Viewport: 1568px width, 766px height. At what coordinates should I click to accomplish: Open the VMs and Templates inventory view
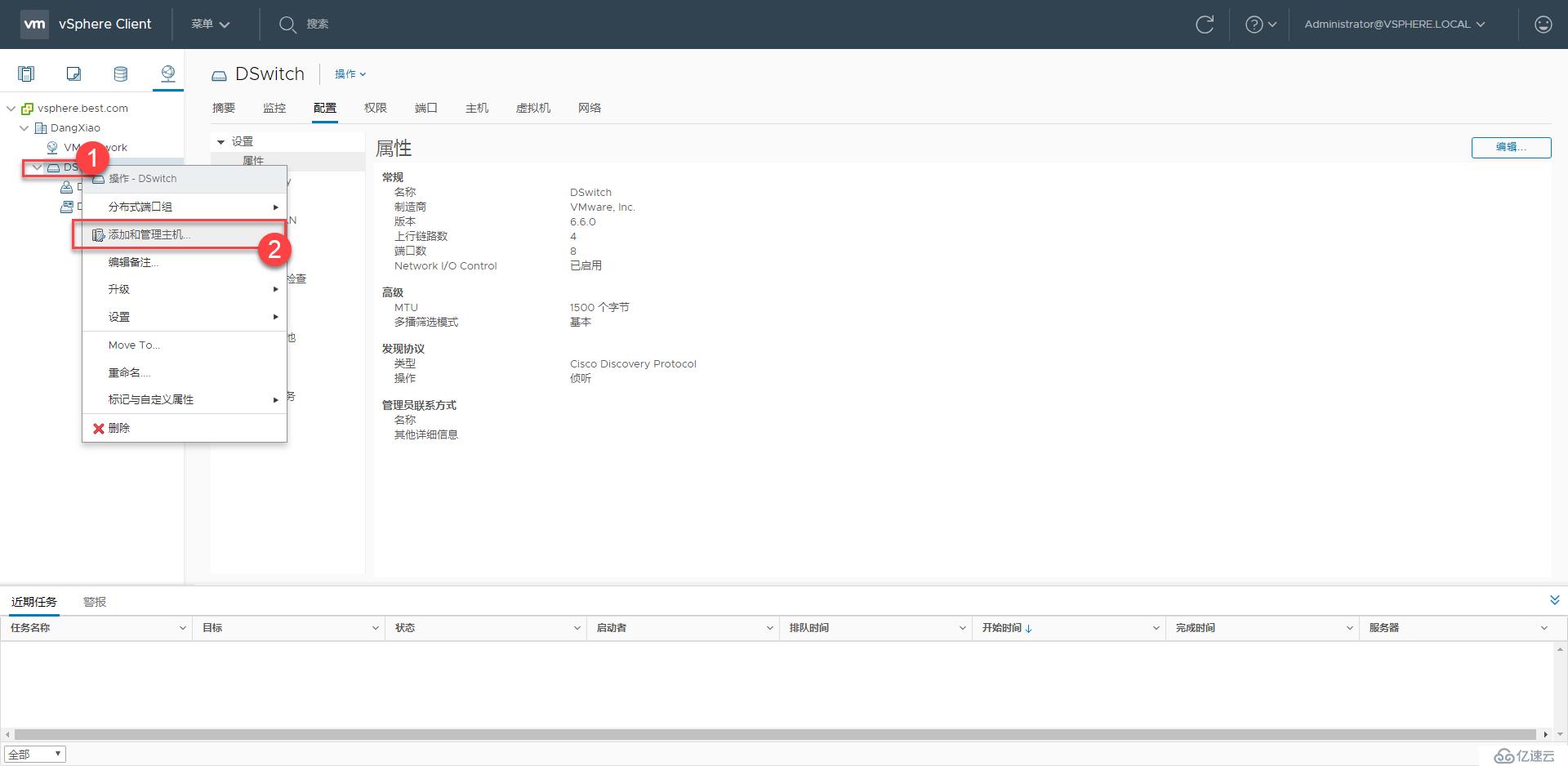pyautogui.click(x=73, y=74)
